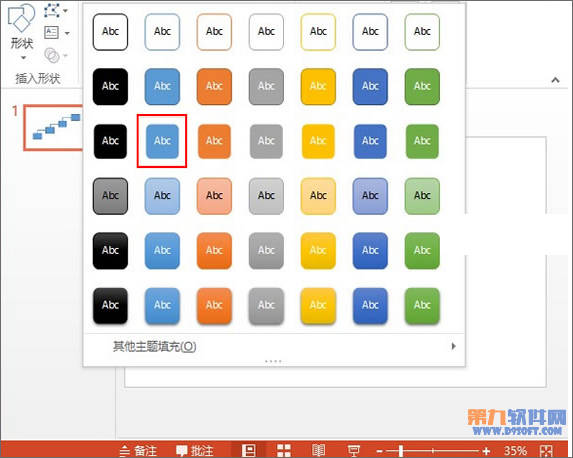Apply bottom-row orange intense Abc style
Image resolution: width=573 pixels, height=458 pixels.
click(x=214, y=306)
